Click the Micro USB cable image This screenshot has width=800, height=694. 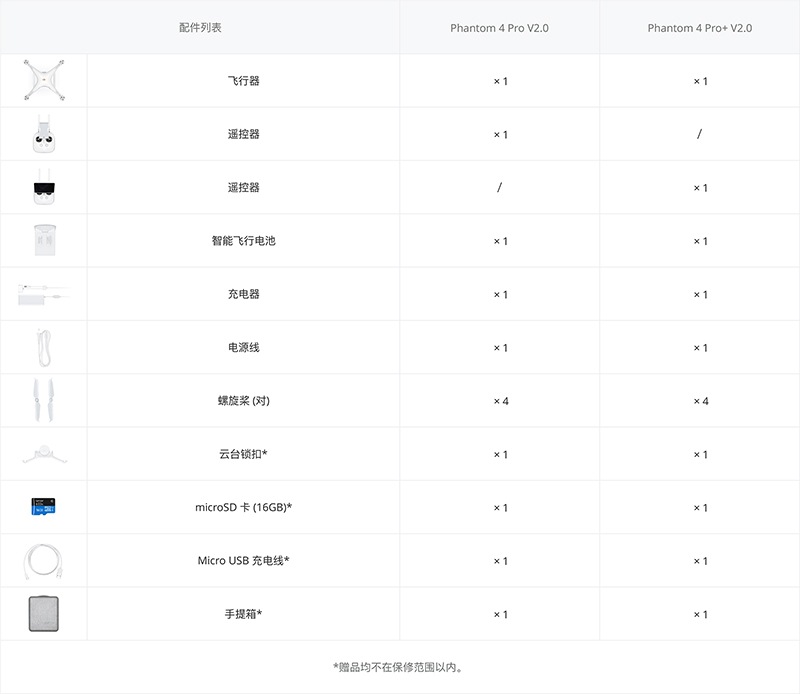(x=43, y=561)
